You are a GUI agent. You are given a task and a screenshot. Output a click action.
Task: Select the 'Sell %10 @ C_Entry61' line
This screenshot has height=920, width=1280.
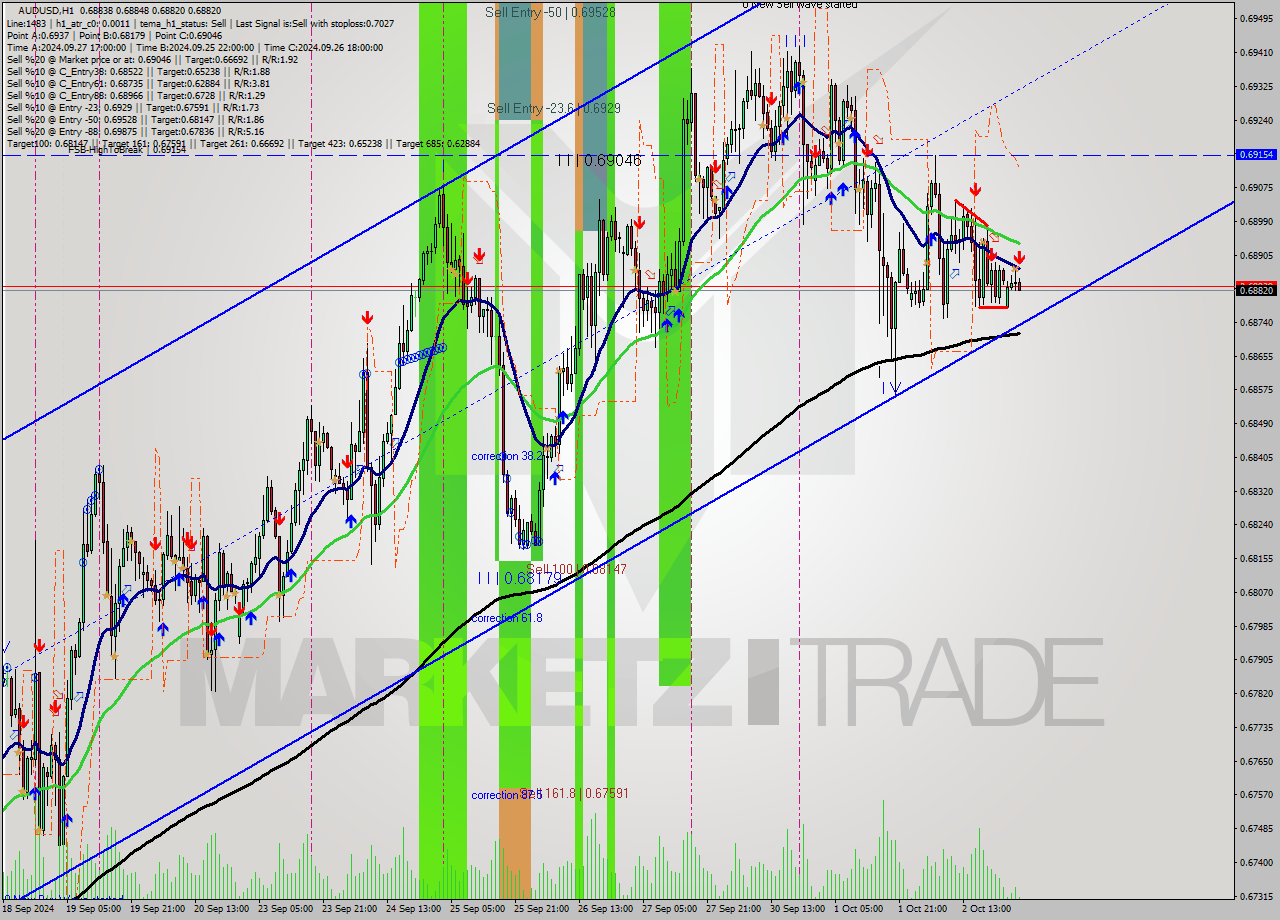point(138,83)
